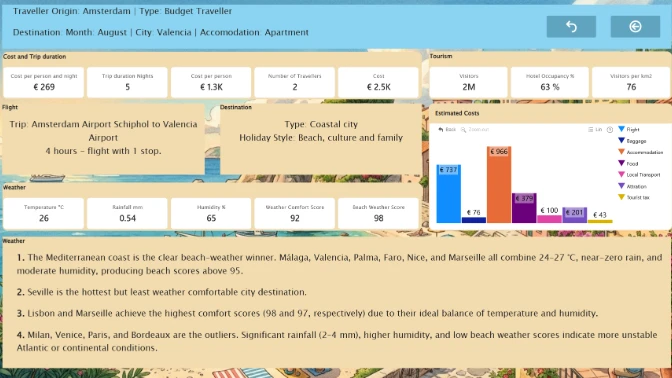Click weather note 2 about Seville
The image size is (672, 378).
pyautogui.click(x=162, y=292)
